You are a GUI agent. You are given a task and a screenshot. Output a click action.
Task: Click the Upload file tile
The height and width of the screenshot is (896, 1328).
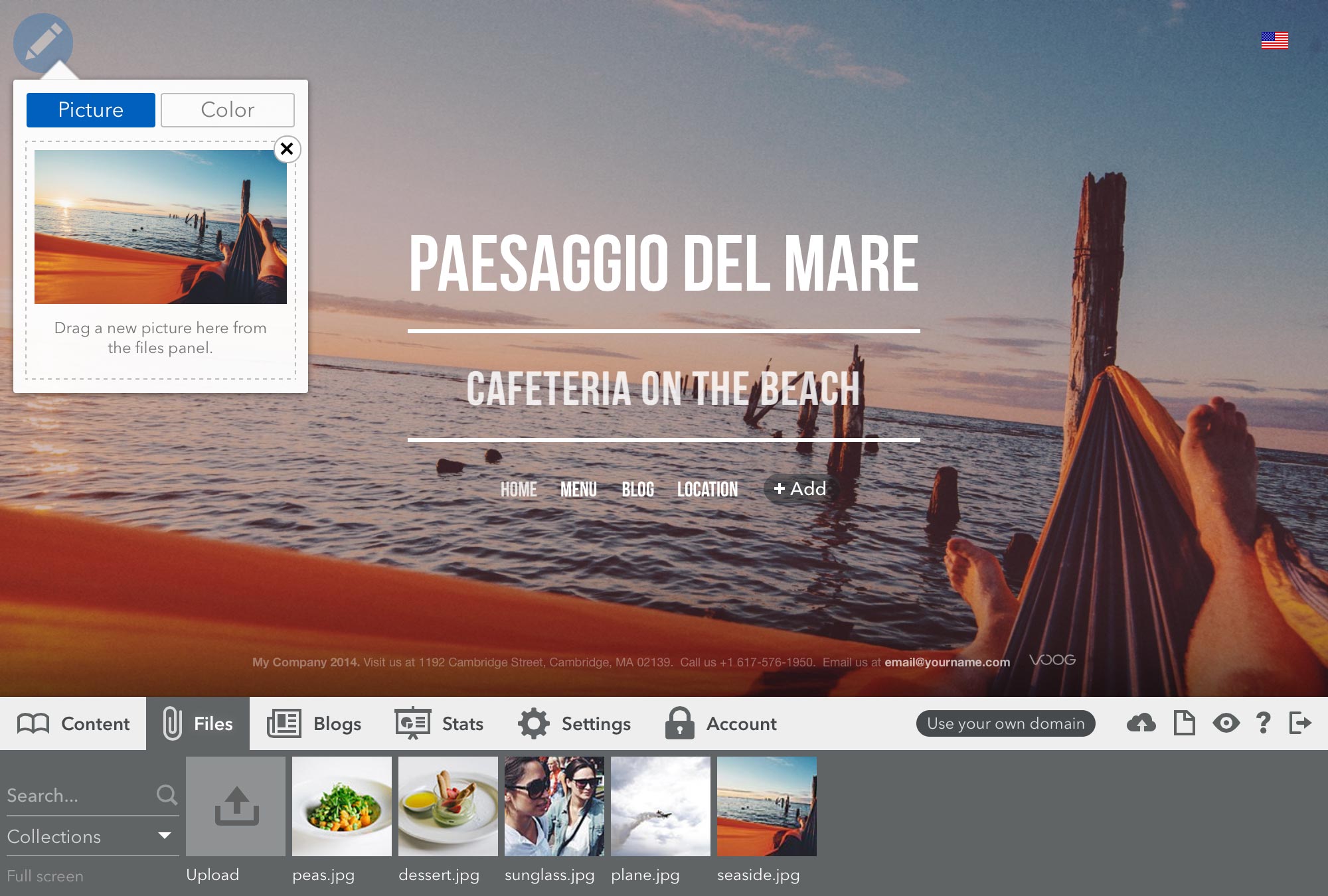pos(236,806)
